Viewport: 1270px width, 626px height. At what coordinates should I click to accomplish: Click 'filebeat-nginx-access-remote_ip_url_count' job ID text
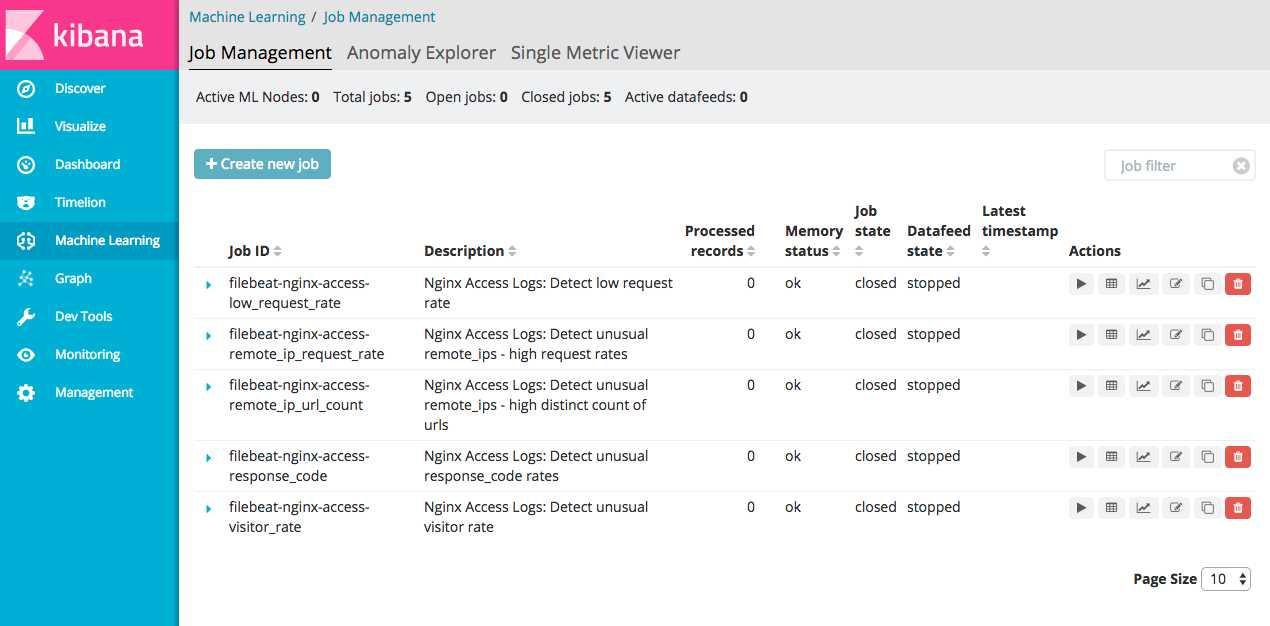(x=299, y=395)
